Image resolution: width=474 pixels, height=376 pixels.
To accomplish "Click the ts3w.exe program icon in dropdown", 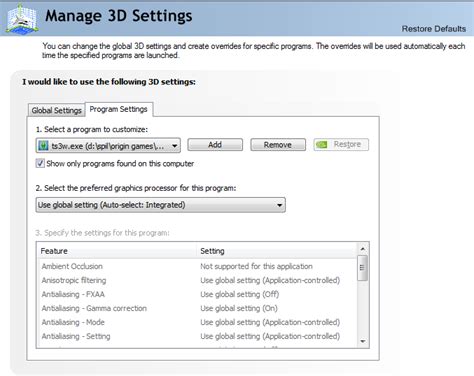I will click(43, 146).
